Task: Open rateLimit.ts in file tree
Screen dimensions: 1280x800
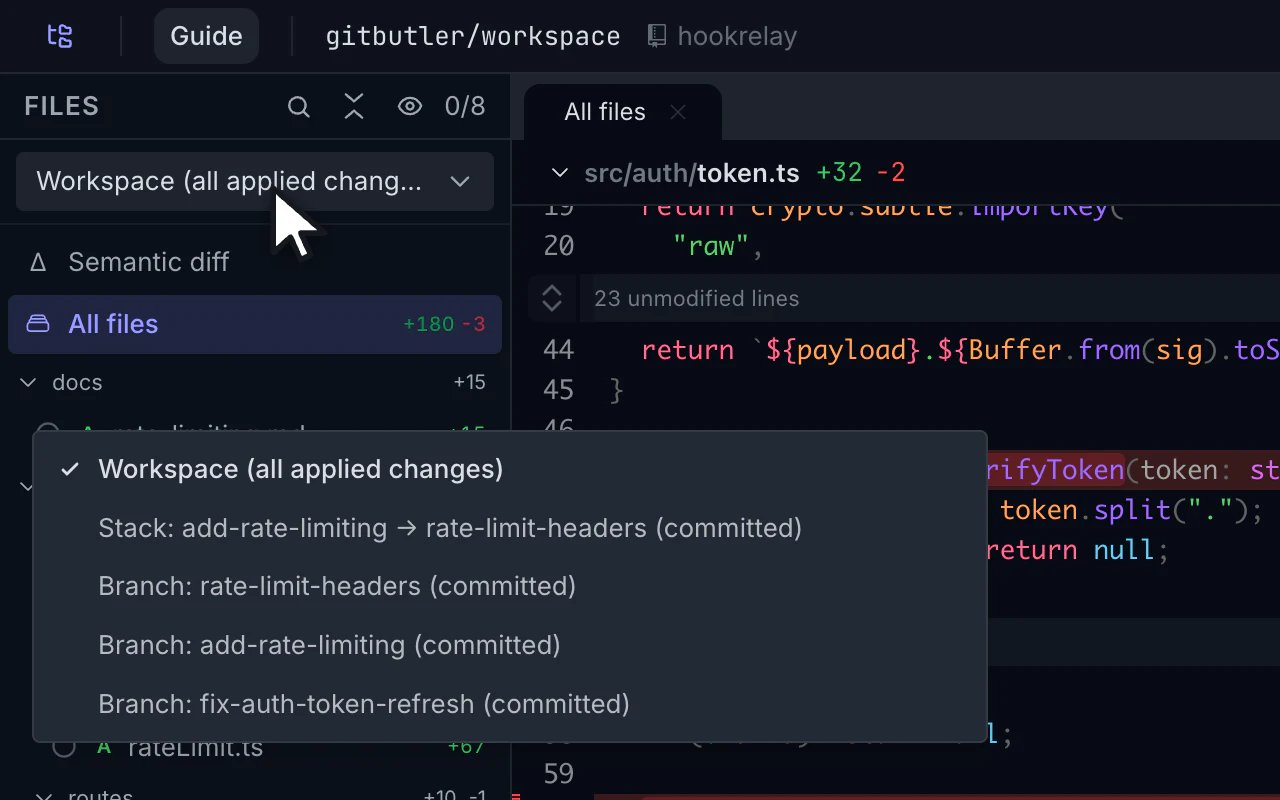Action: click(x=196, y=748)
